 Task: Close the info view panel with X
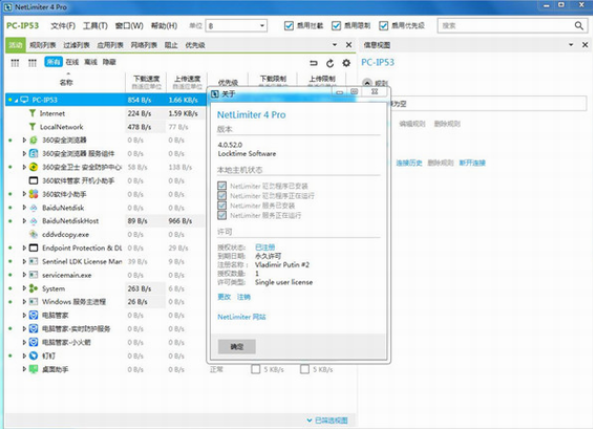coord(585,45)
